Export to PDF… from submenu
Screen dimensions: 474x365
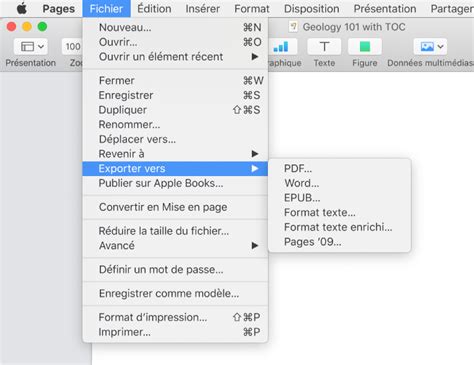[x=340, y=168]
